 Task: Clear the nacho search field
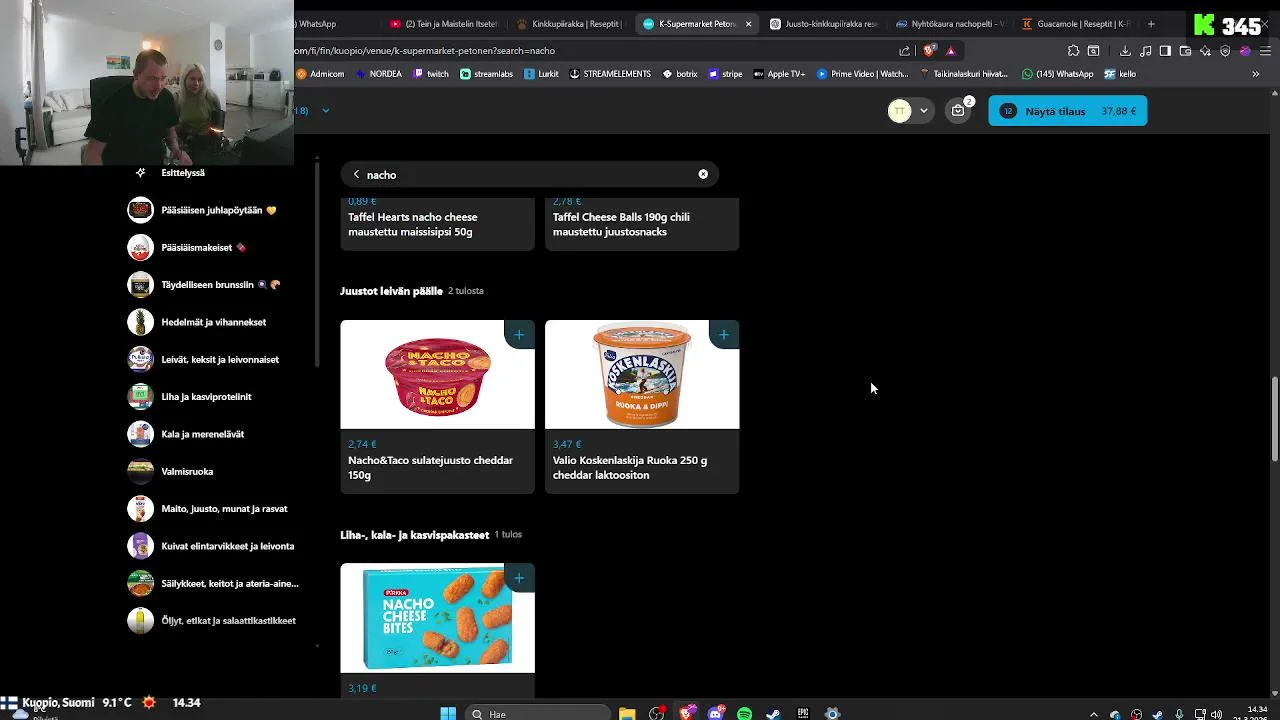tap(703, 174)
